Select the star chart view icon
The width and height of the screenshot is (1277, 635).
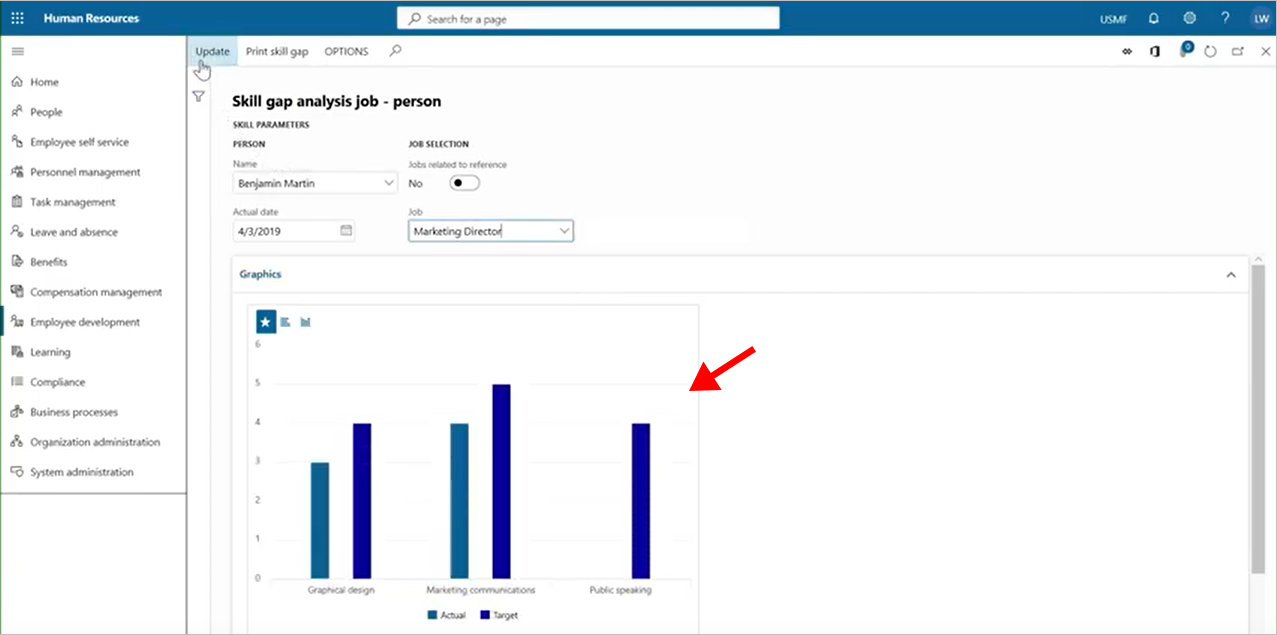click(x=265, y=321)
